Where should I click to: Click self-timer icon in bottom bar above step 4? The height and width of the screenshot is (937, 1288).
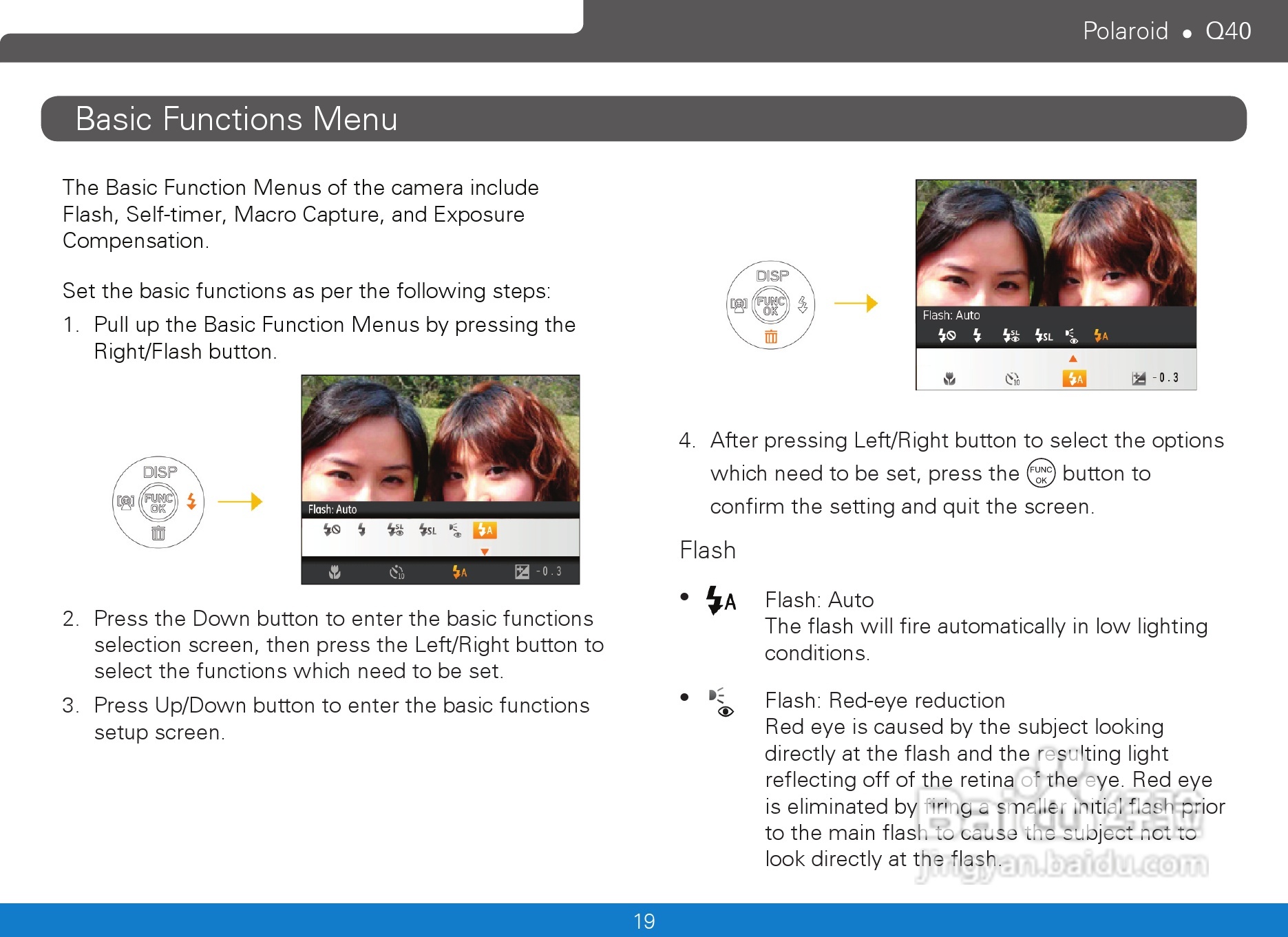click(1012, 379)
